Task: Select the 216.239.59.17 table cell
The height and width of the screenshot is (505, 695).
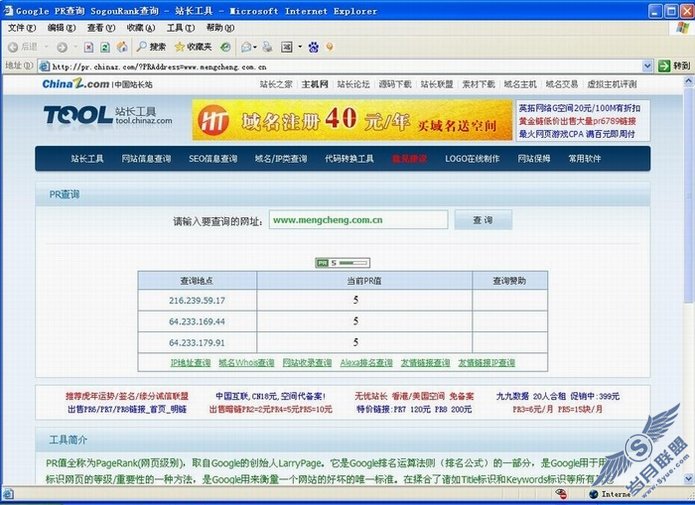Action: tap(197, 300)
